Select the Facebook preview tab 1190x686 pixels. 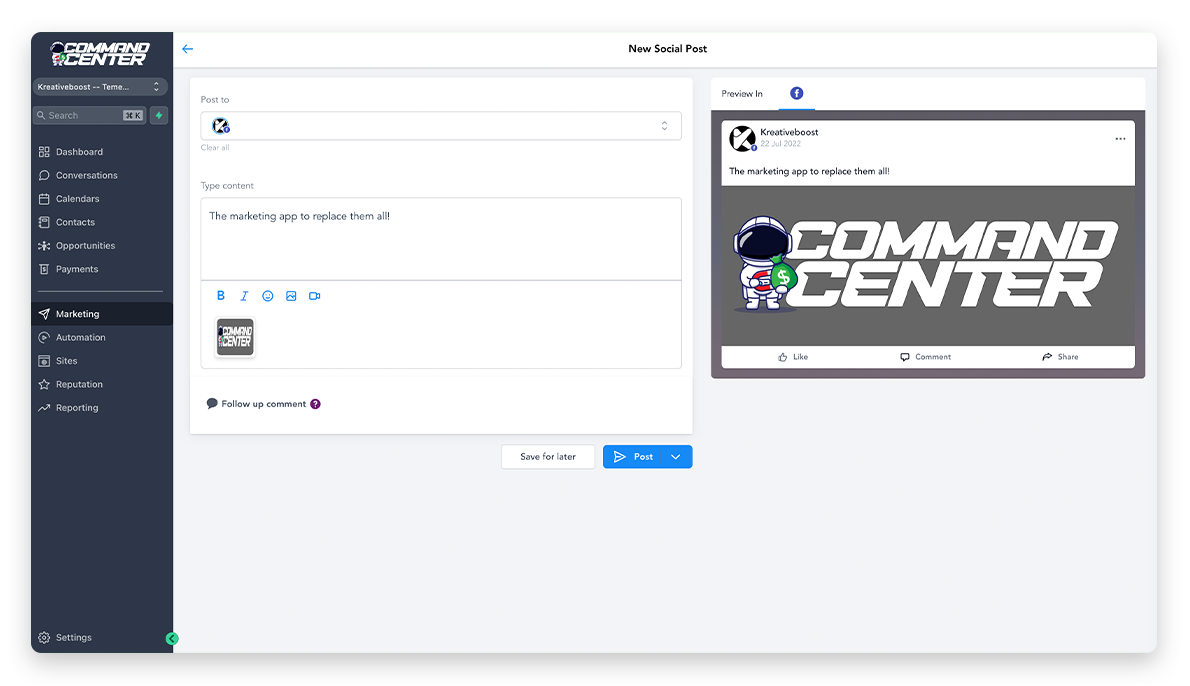point(797,93)
